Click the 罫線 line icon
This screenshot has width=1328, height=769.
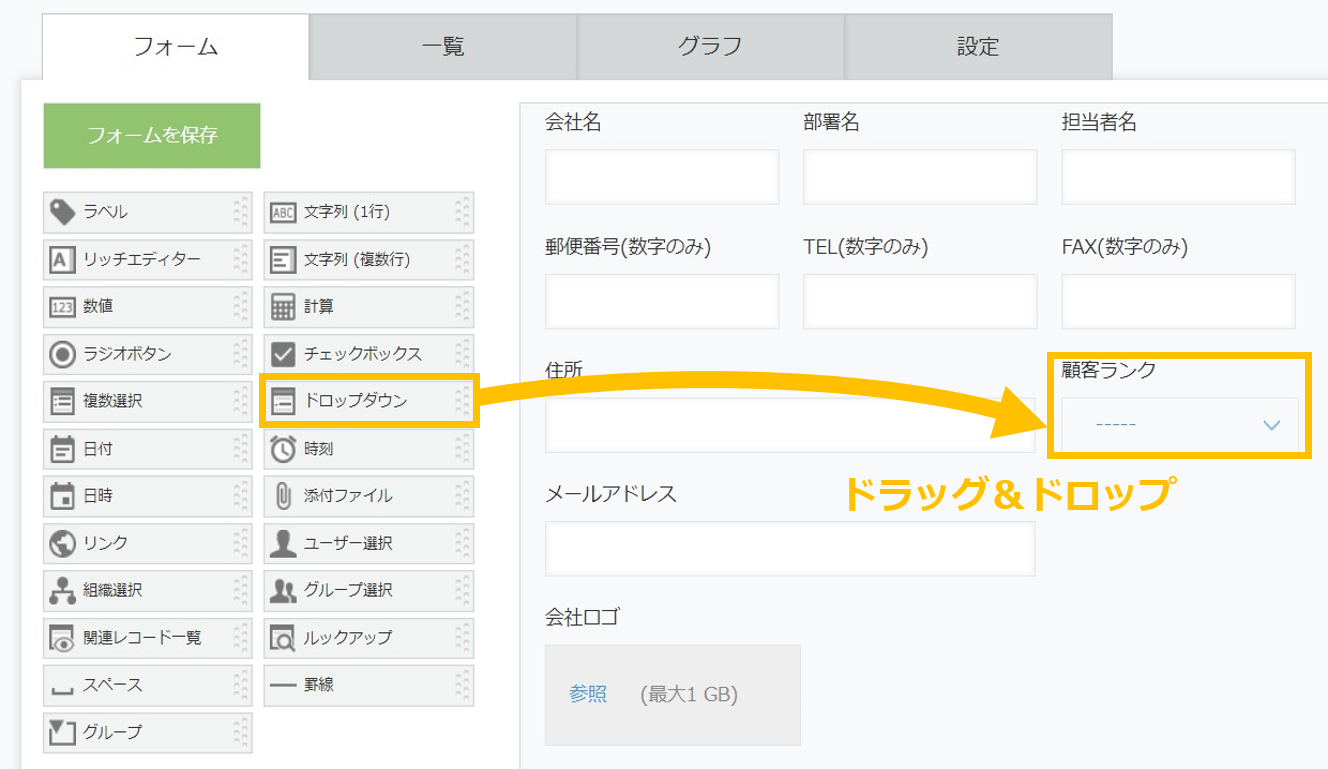(x=283, y=686)
